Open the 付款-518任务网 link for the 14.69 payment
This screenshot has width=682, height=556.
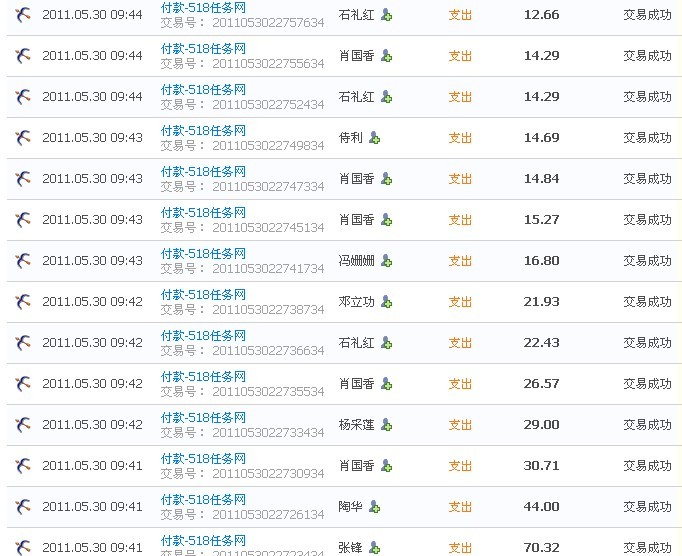[203, 131]
